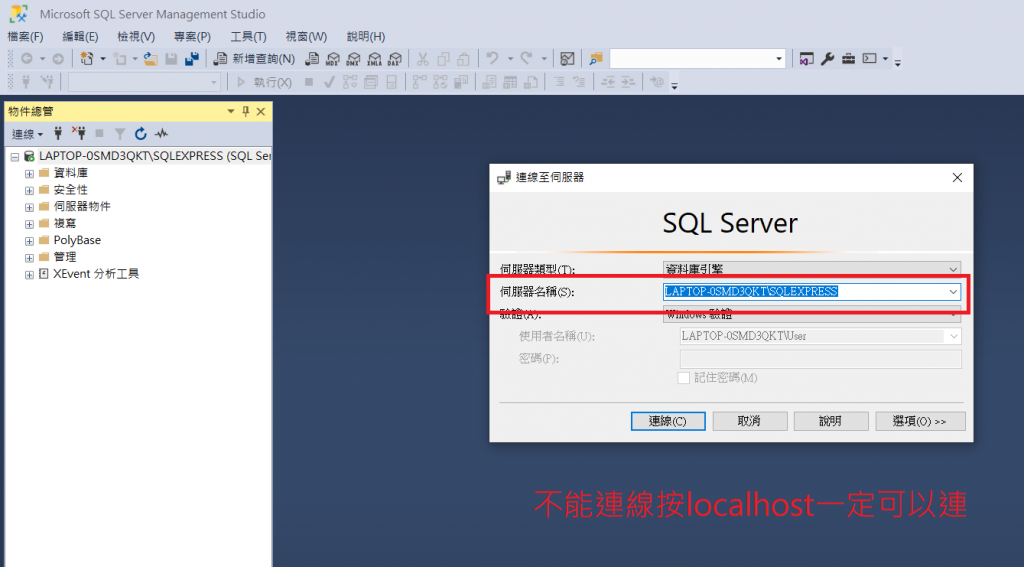Click the 說明 help button in dialog
The height and width of the screenshot is (567, 1024).
tap(831, 421)
